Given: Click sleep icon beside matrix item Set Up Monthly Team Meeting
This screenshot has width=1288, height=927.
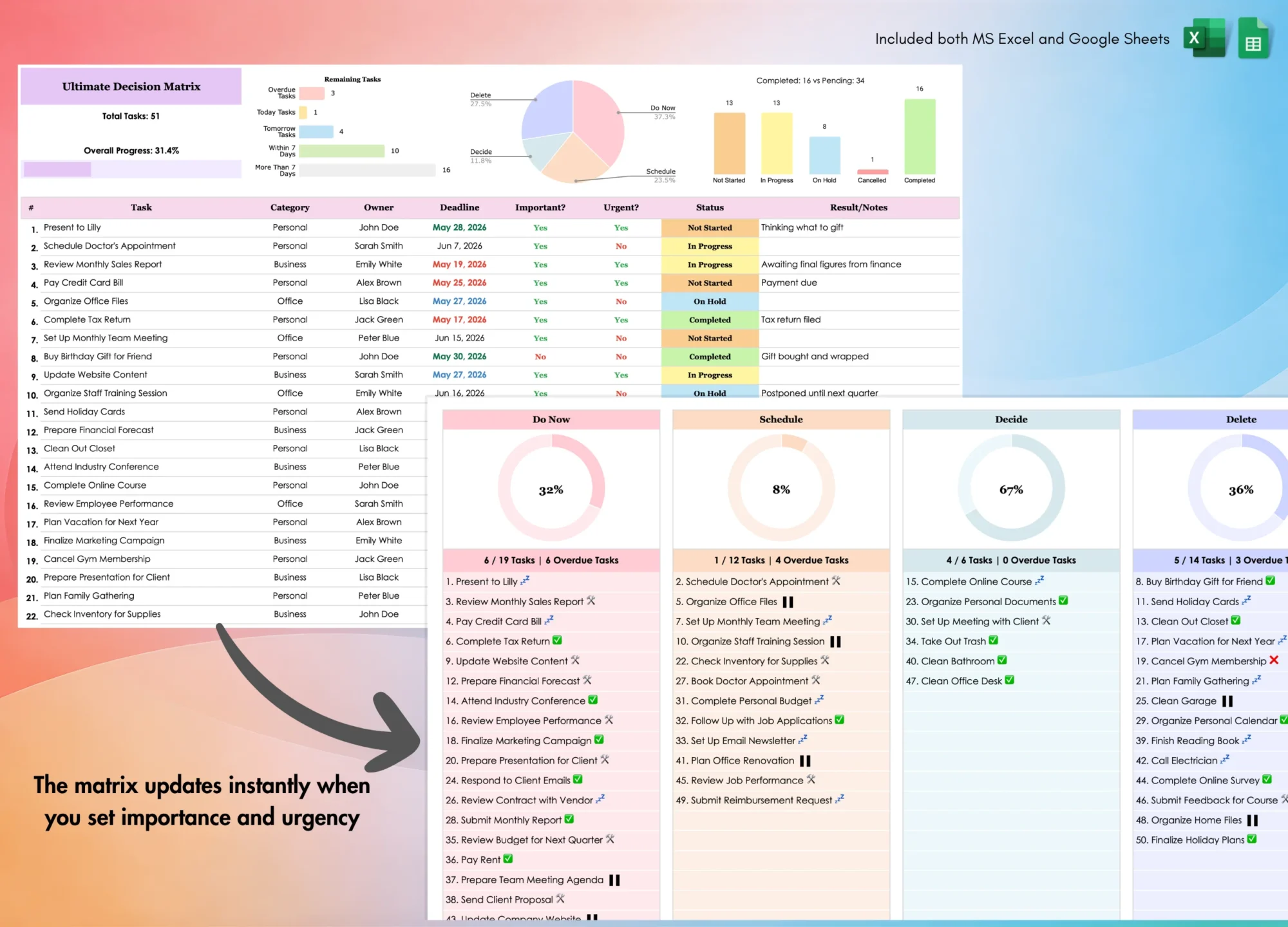Looking at the screenshot, I should pyautogui.click(x=828, y=621).
